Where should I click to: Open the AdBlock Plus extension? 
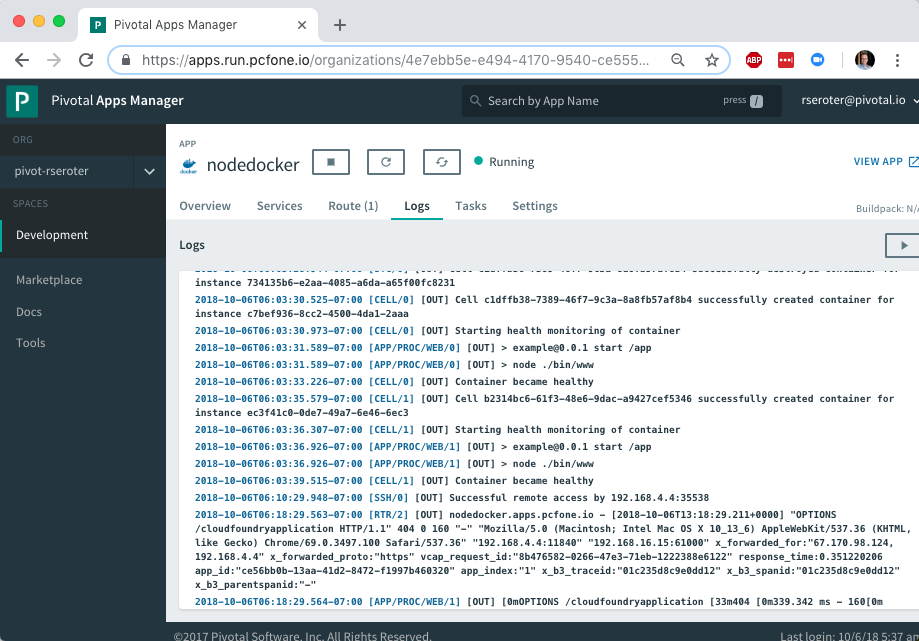[x=754, y=60]
